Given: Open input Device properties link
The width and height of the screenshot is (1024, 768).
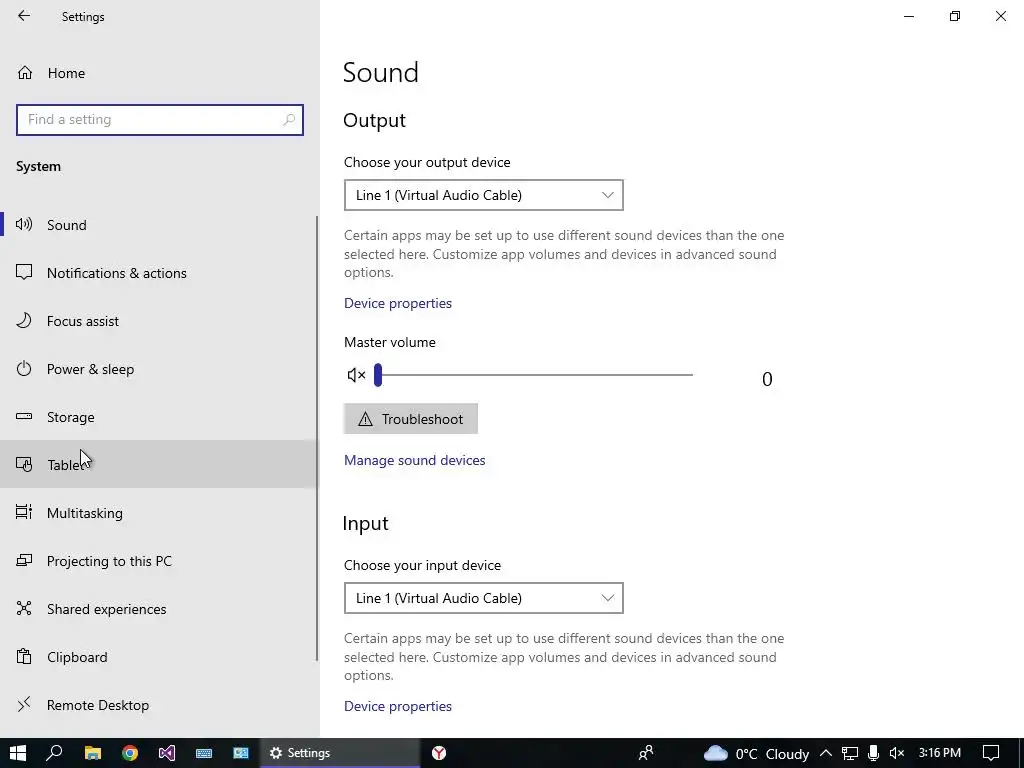Looking at the screenshot, I should (398, 706).
